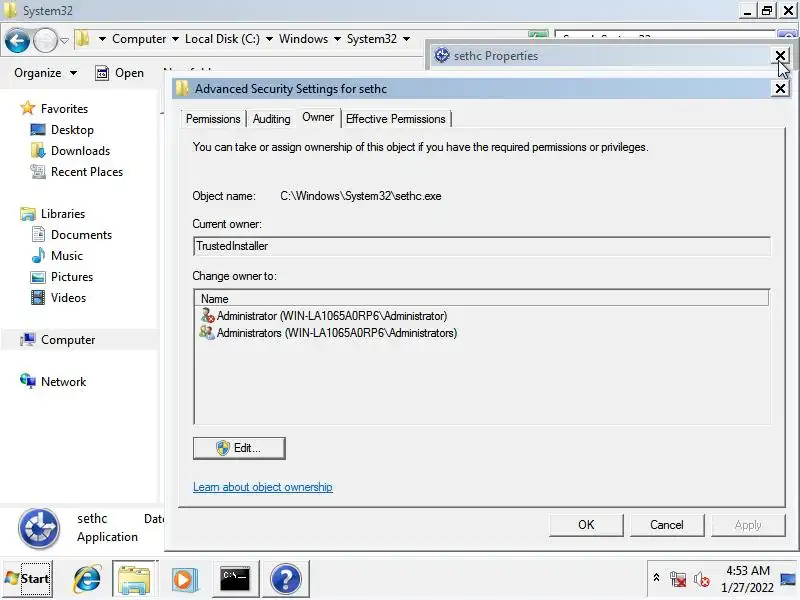The width and height of the screenshot is (800, 600).
Task: Click the Back navigation arrow in Explorer
Action: 17,40
